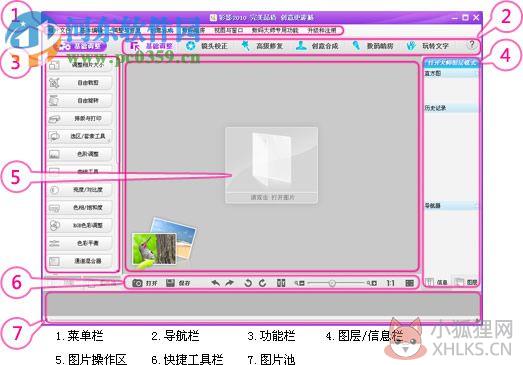Open the 色彩平衡 color balance tool
Screen dimensions: 523x365
tap(80, 243)
